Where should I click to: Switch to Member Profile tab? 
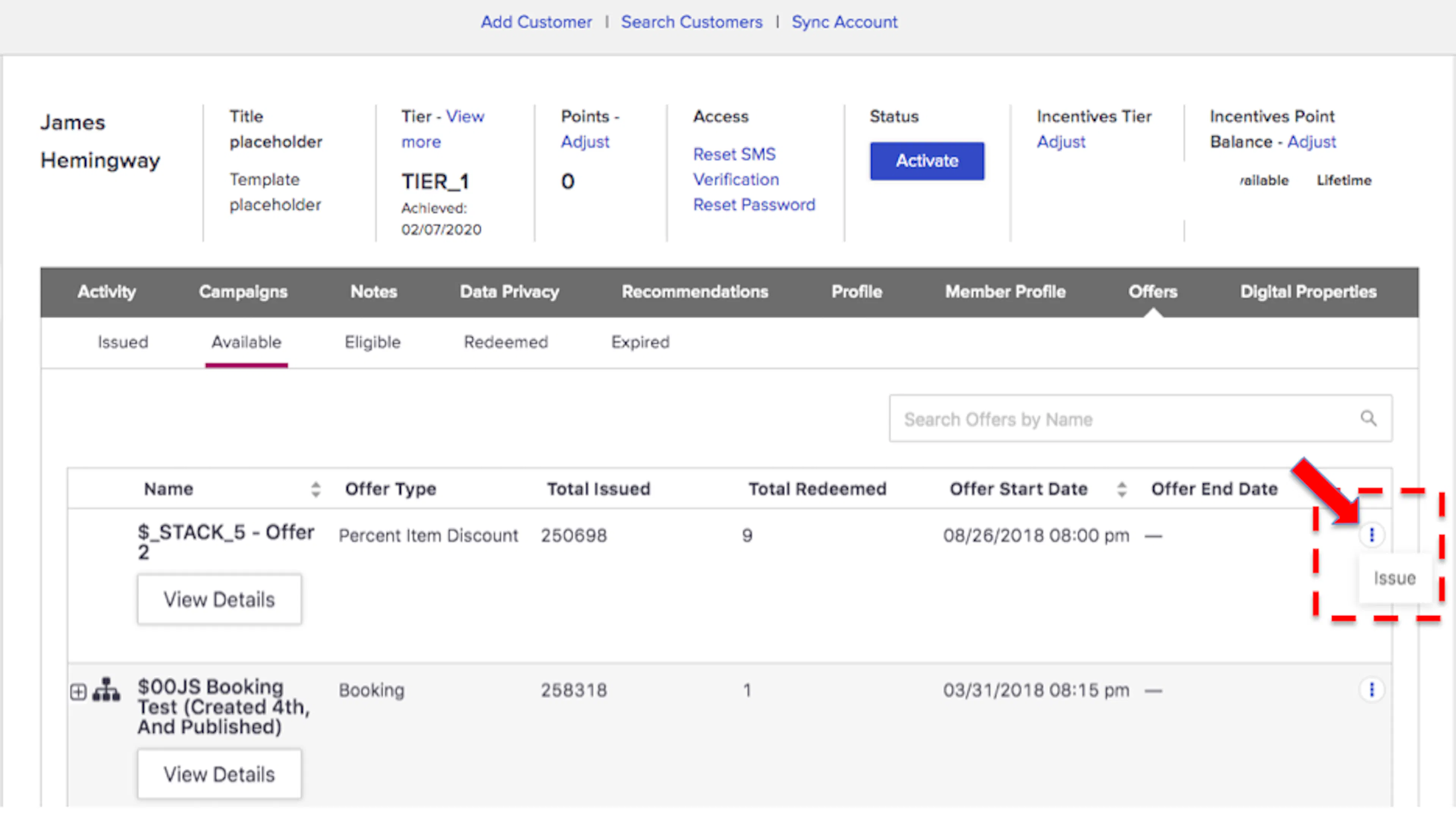pyautogui.click(x=1005, y=292)
